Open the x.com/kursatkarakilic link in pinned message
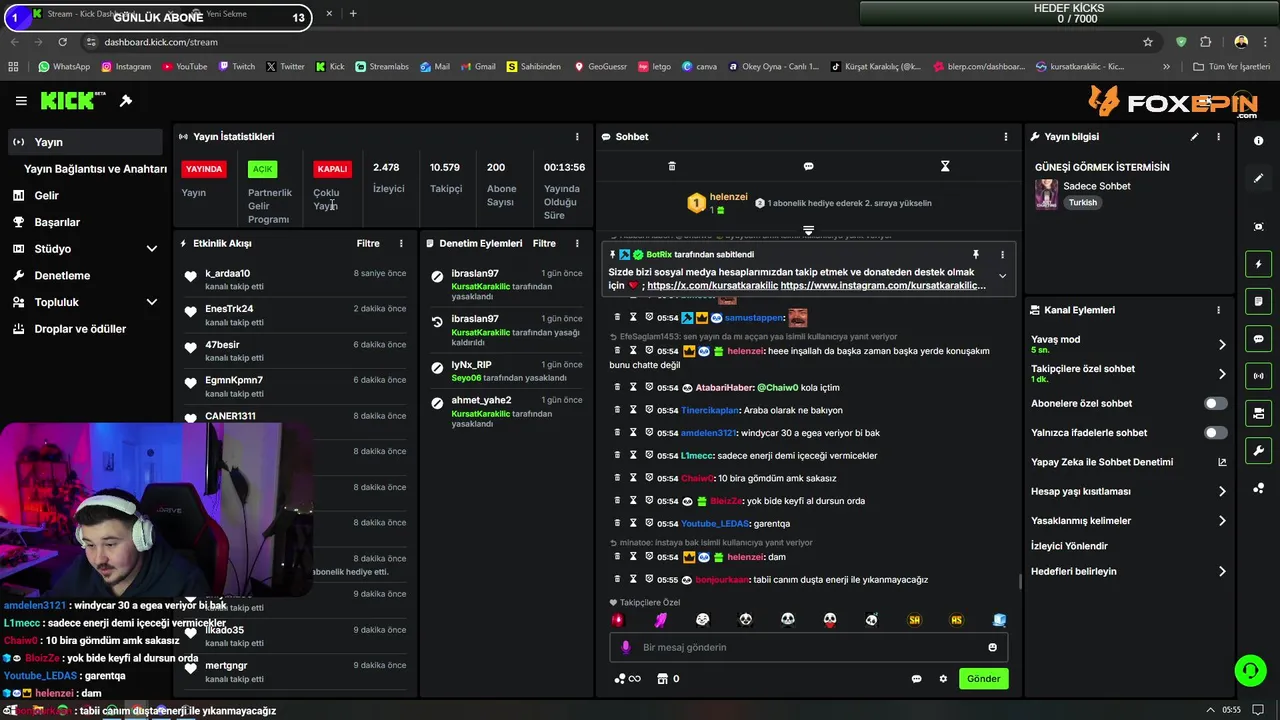 pos(712,286)
